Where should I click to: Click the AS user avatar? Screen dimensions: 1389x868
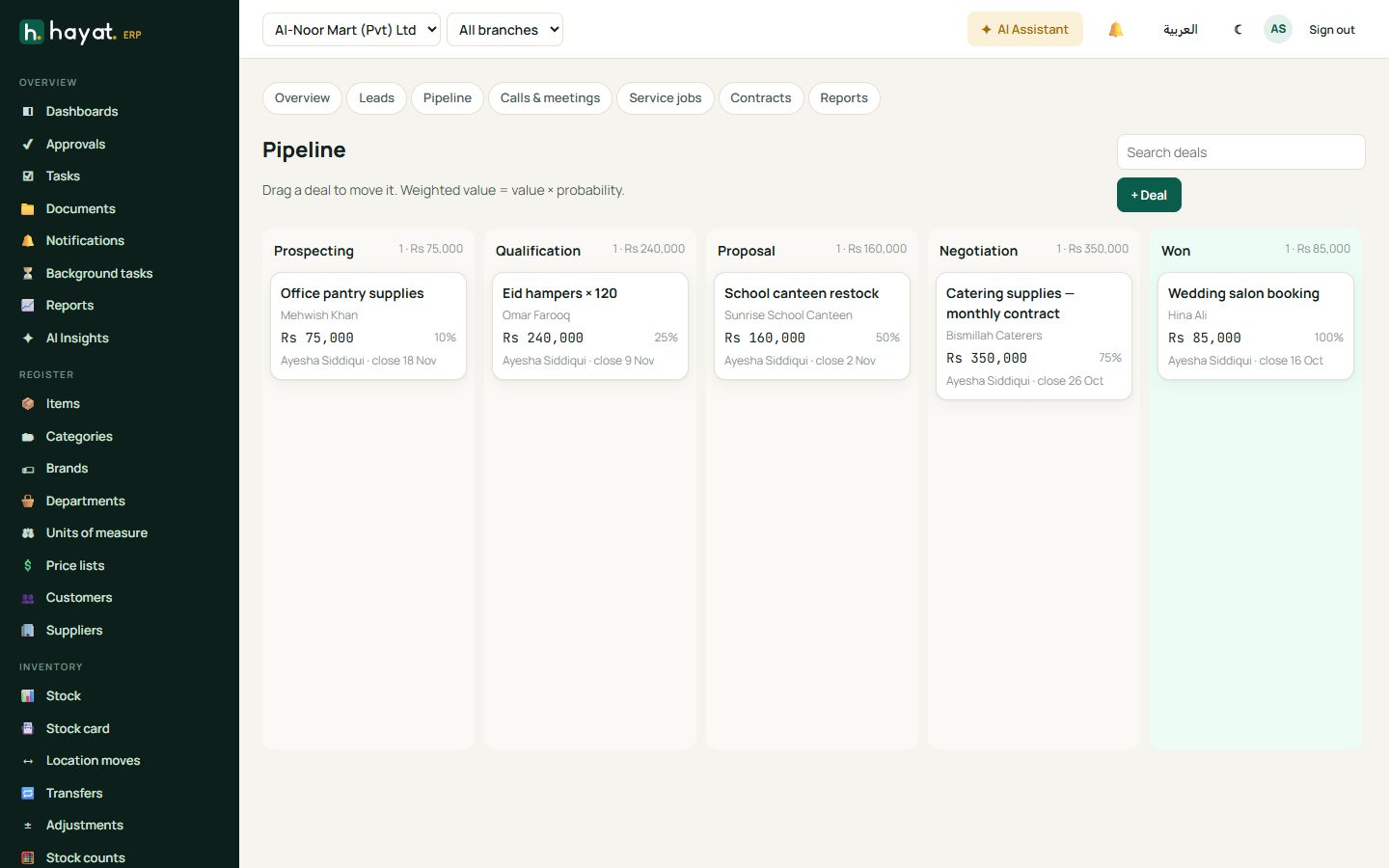coord(1278,29)
